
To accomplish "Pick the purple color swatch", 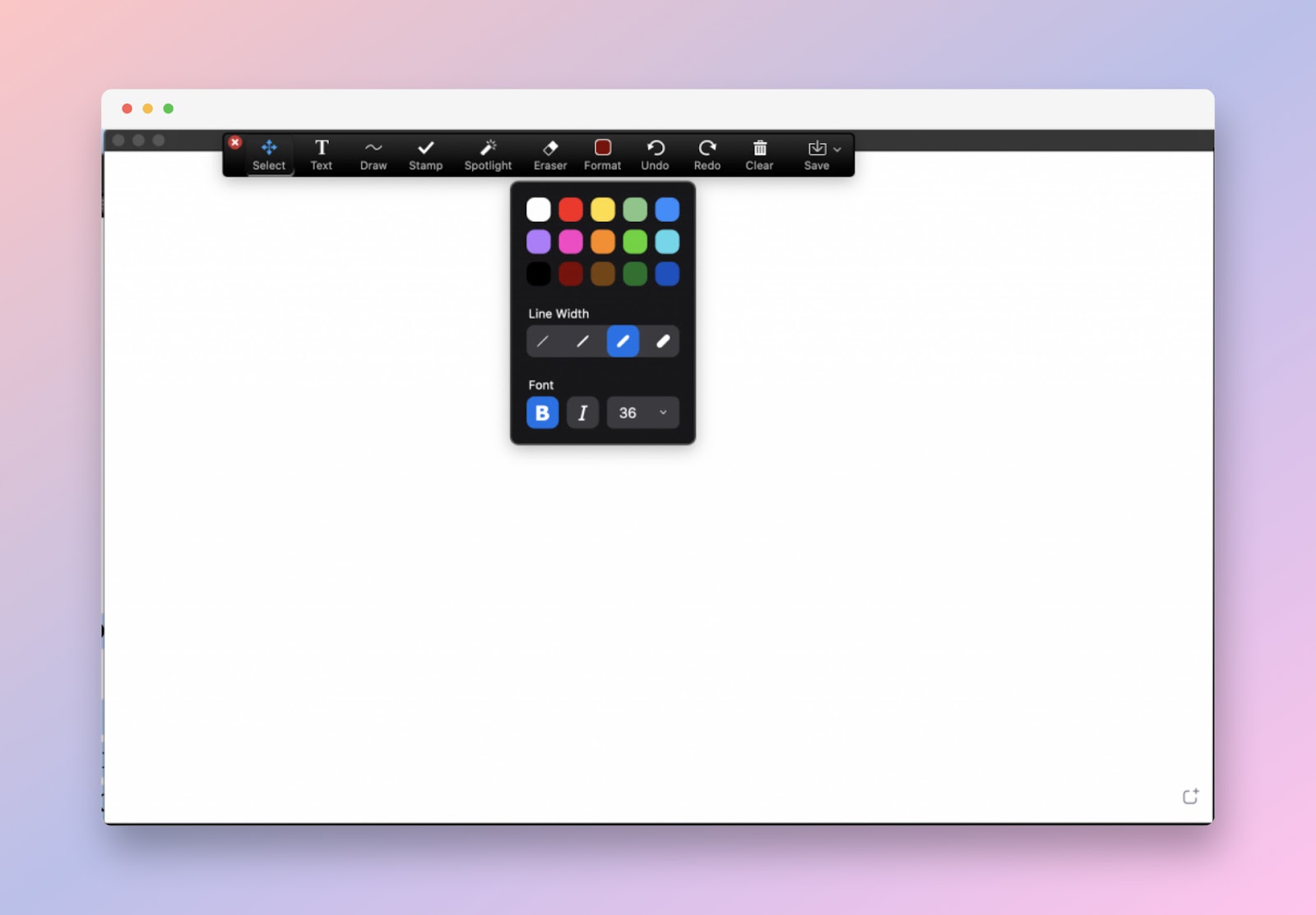I will [539, 241].
